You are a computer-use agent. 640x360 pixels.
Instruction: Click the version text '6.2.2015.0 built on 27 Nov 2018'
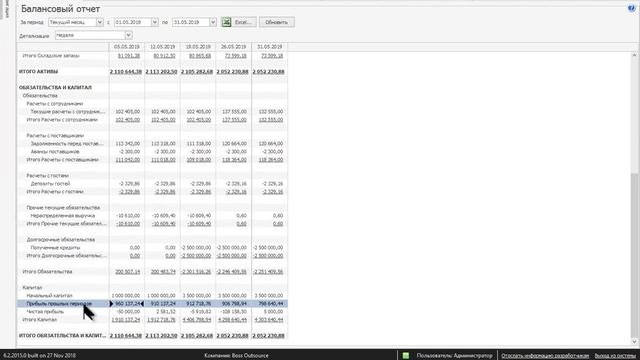pos(39,356)
